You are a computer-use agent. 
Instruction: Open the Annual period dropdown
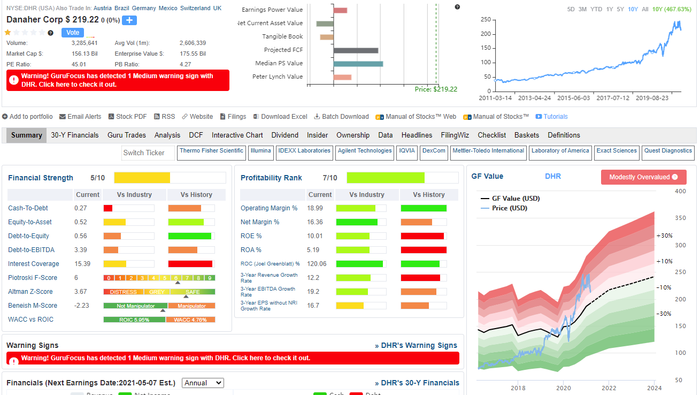click(203, 383)
